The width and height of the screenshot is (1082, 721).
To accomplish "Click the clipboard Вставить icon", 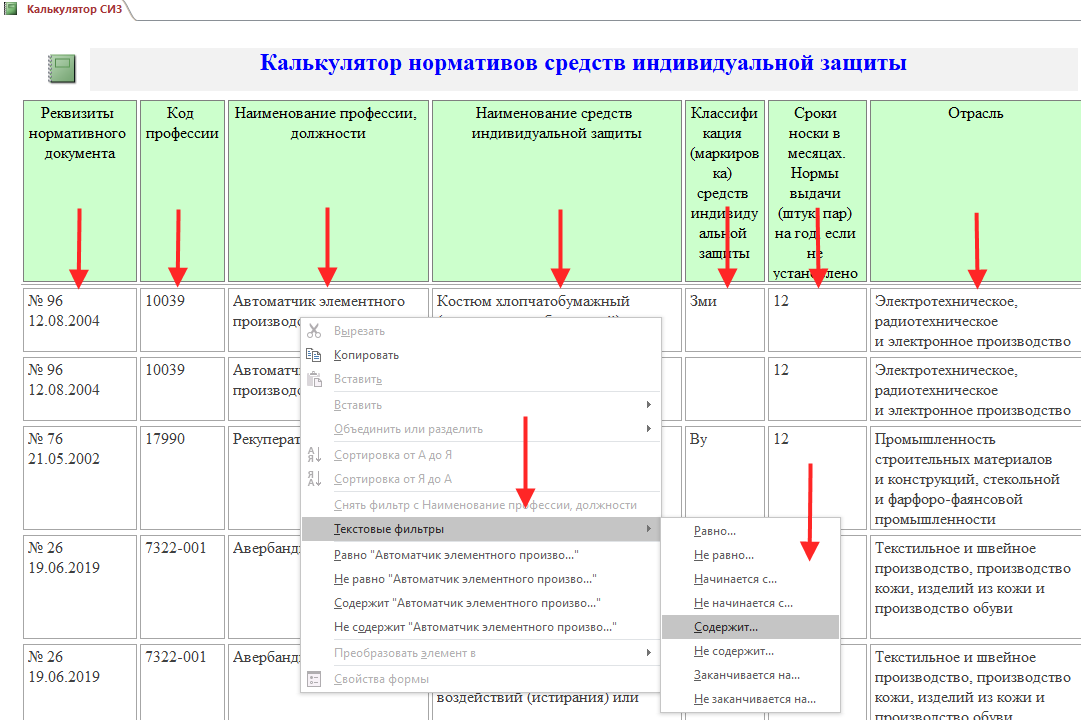I will point(315,379).
